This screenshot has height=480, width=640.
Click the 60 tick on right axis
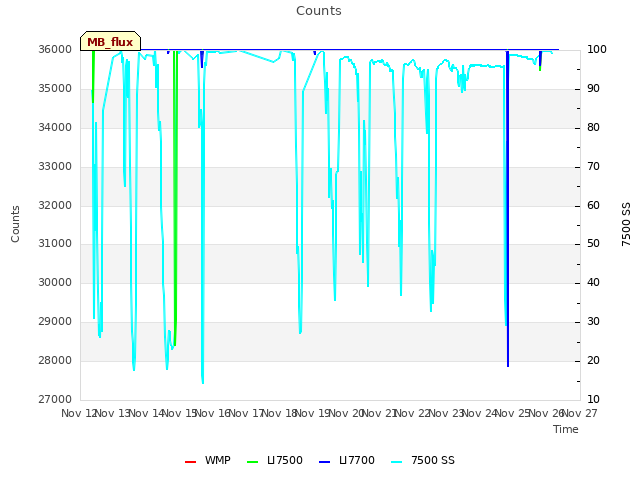tap(593, 205)
